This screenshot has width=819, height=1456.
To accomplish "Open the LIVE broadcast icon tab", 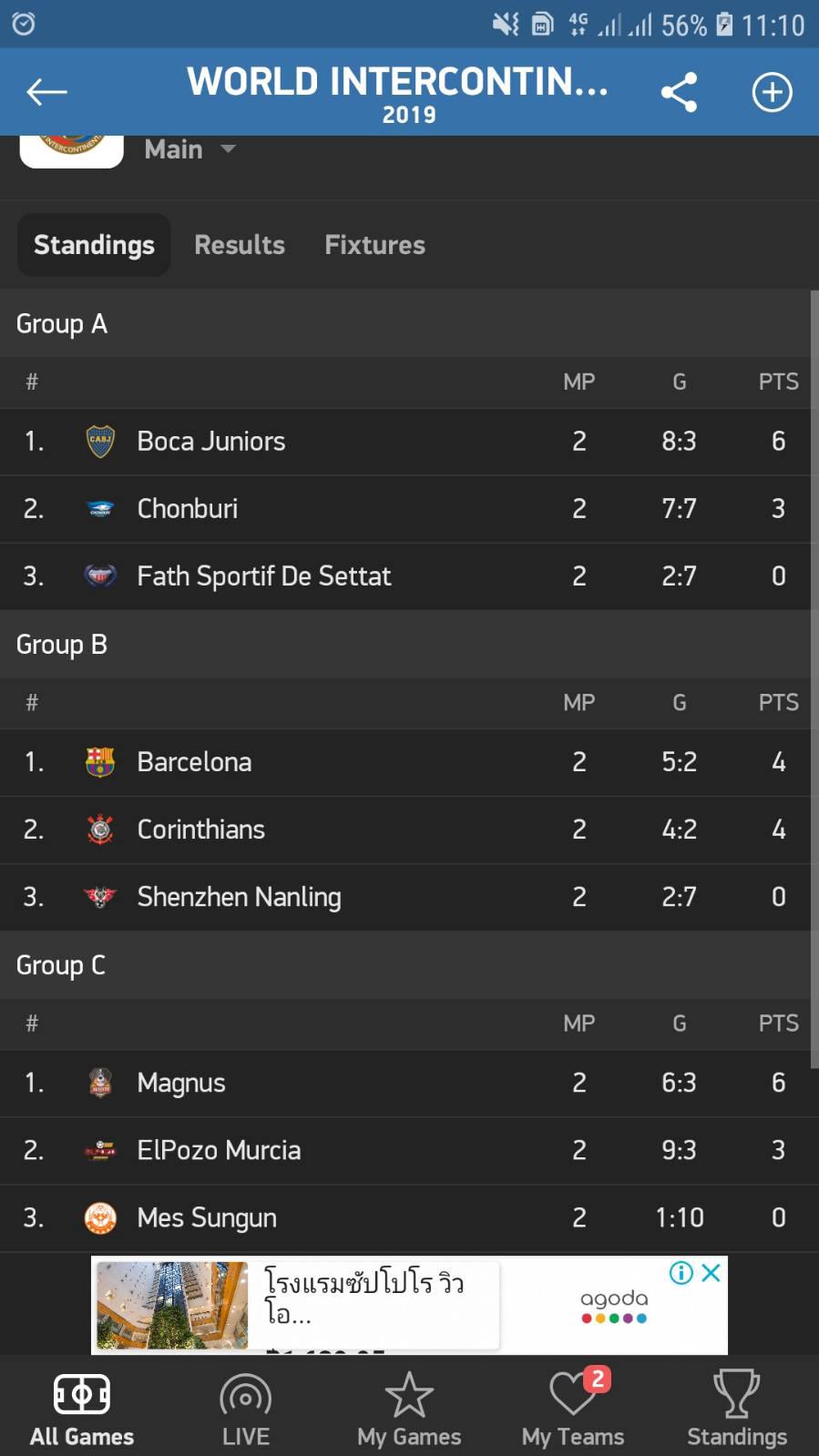I will click(x=245, y=1409).
